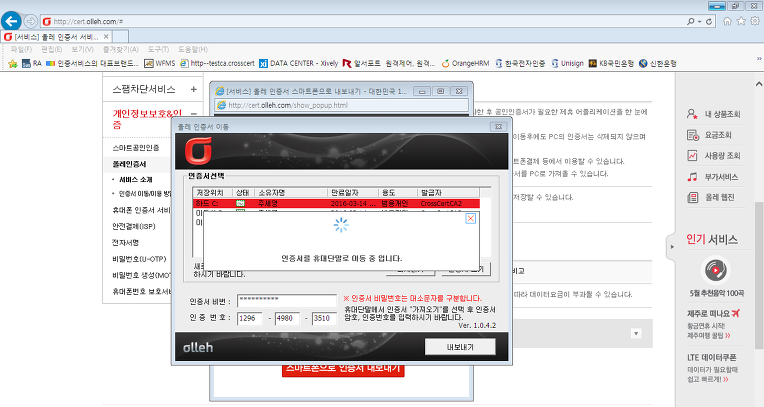The image size is (764, 407).
Task: Open the 보기(V) menu
Action: point(82,50)
